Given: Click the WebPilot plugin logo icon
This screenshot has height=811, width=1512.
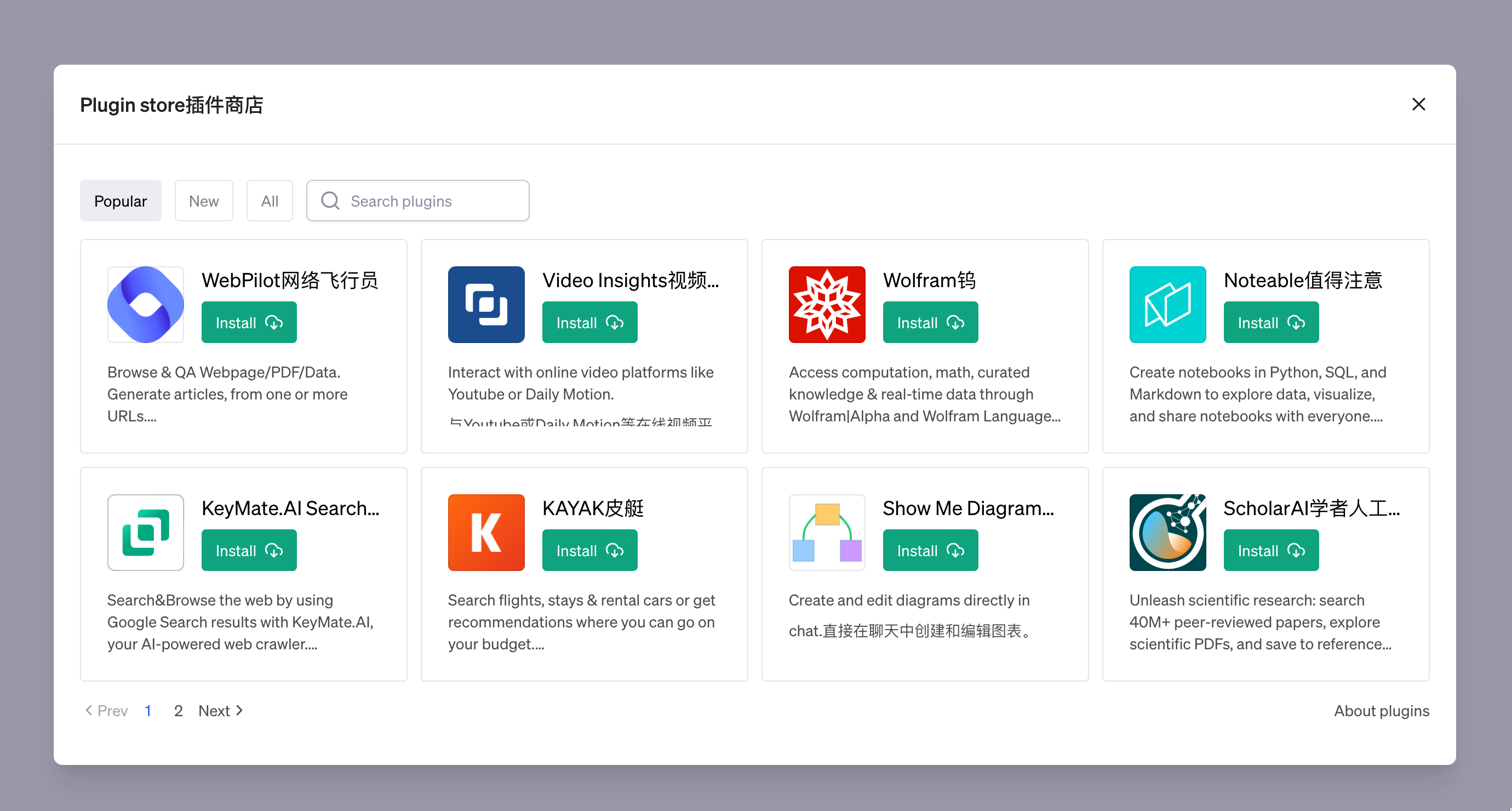Looking at the screenshot, I should 146,304.
